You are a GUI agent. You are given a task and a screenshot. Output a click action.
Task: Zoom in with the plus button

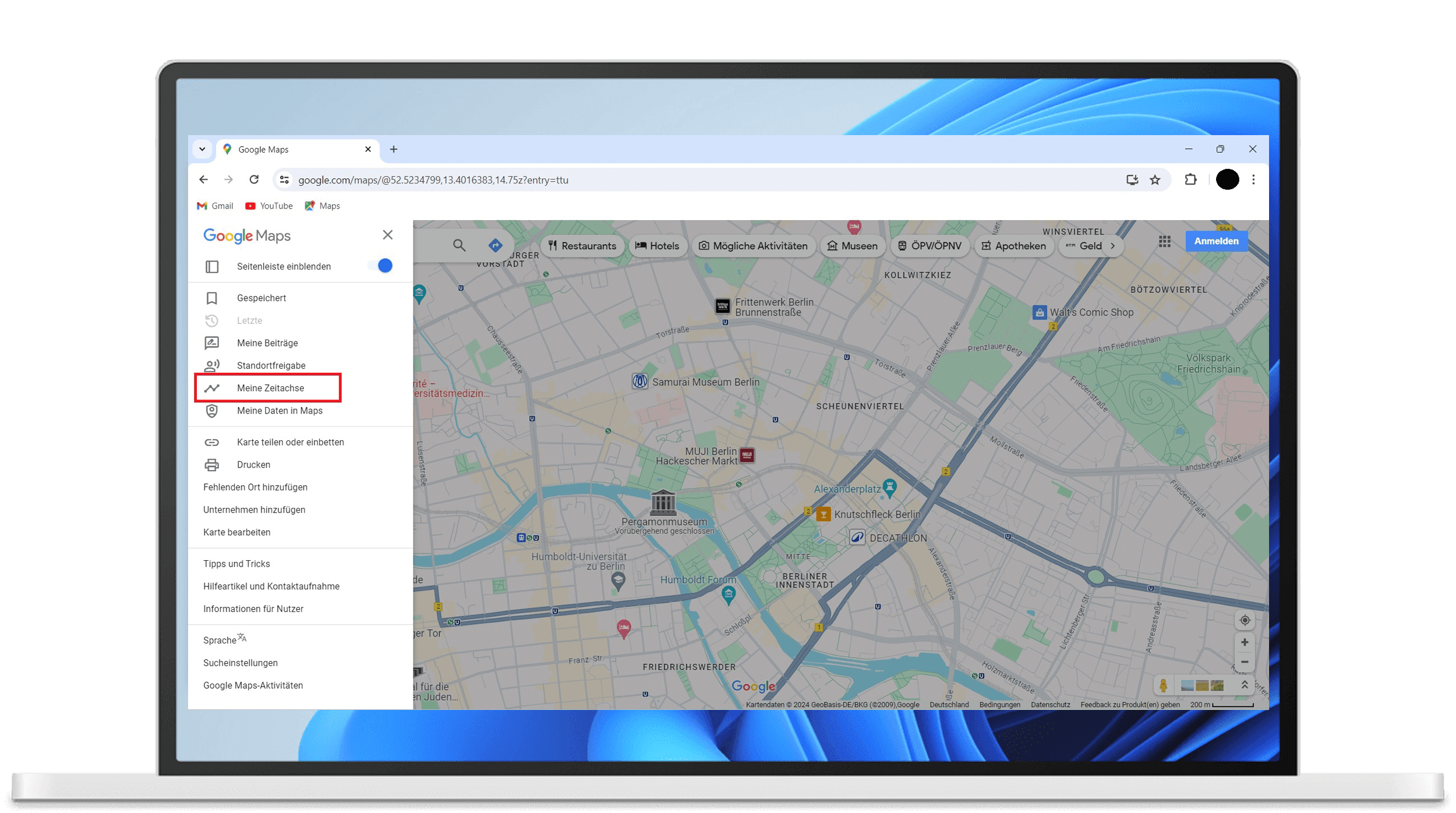pos(1244,642)
